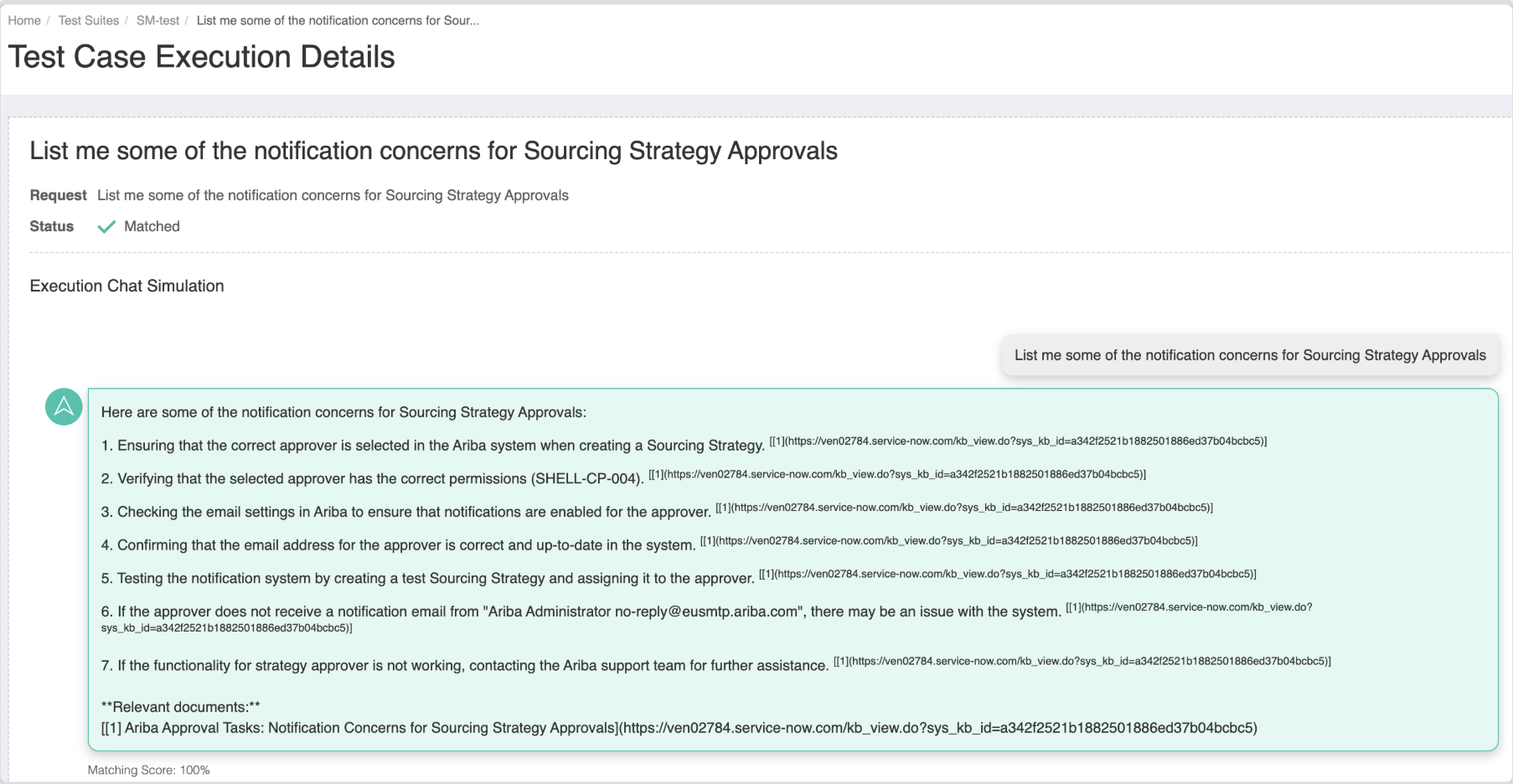Open citation link for test Sourcing Strategy item
1513x784 pixels.
point(1008,575)
